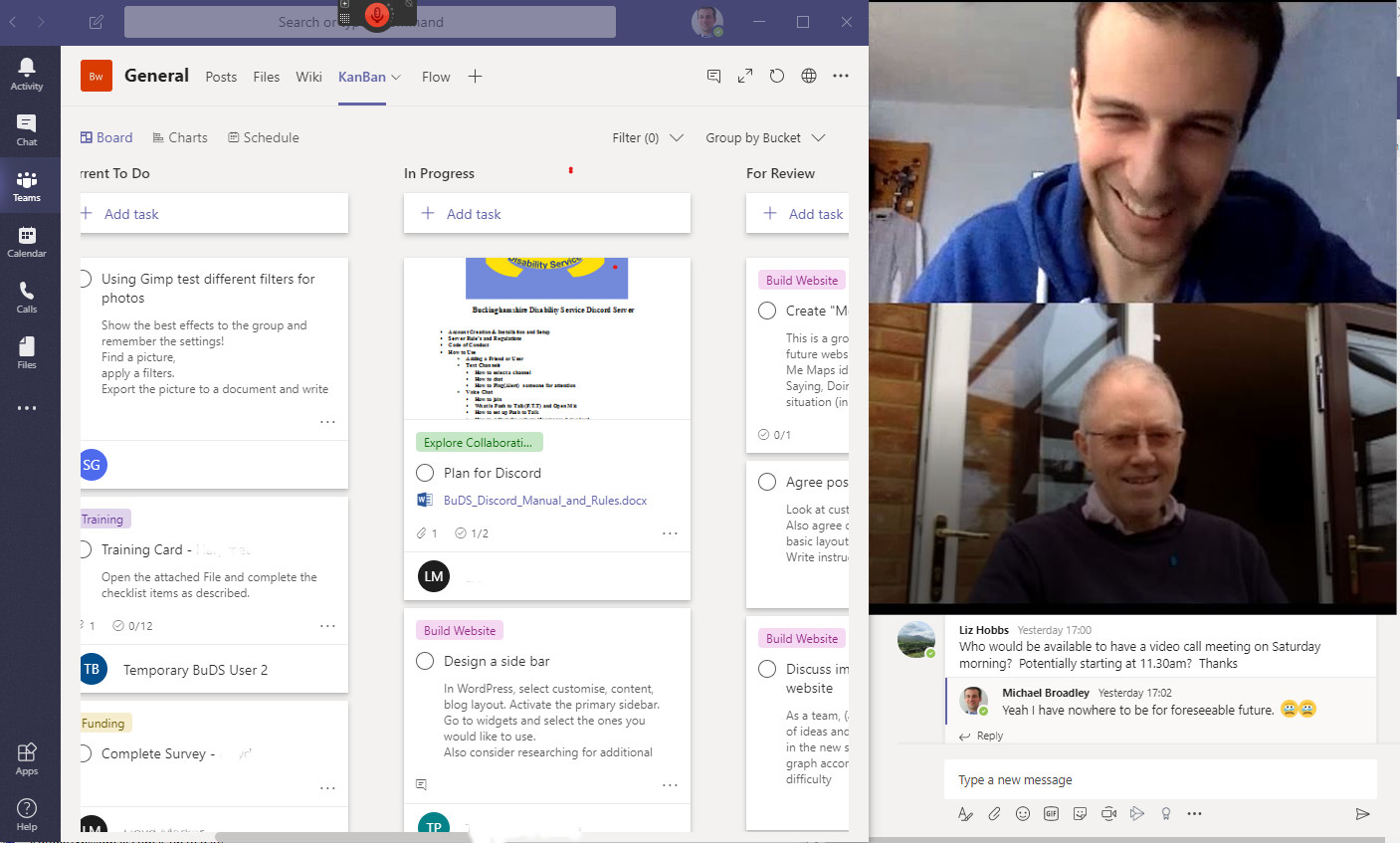The width and height of the screenshot is (1400, 843).
Task: Go back with the navigation arrow
Action: [13, 22]
